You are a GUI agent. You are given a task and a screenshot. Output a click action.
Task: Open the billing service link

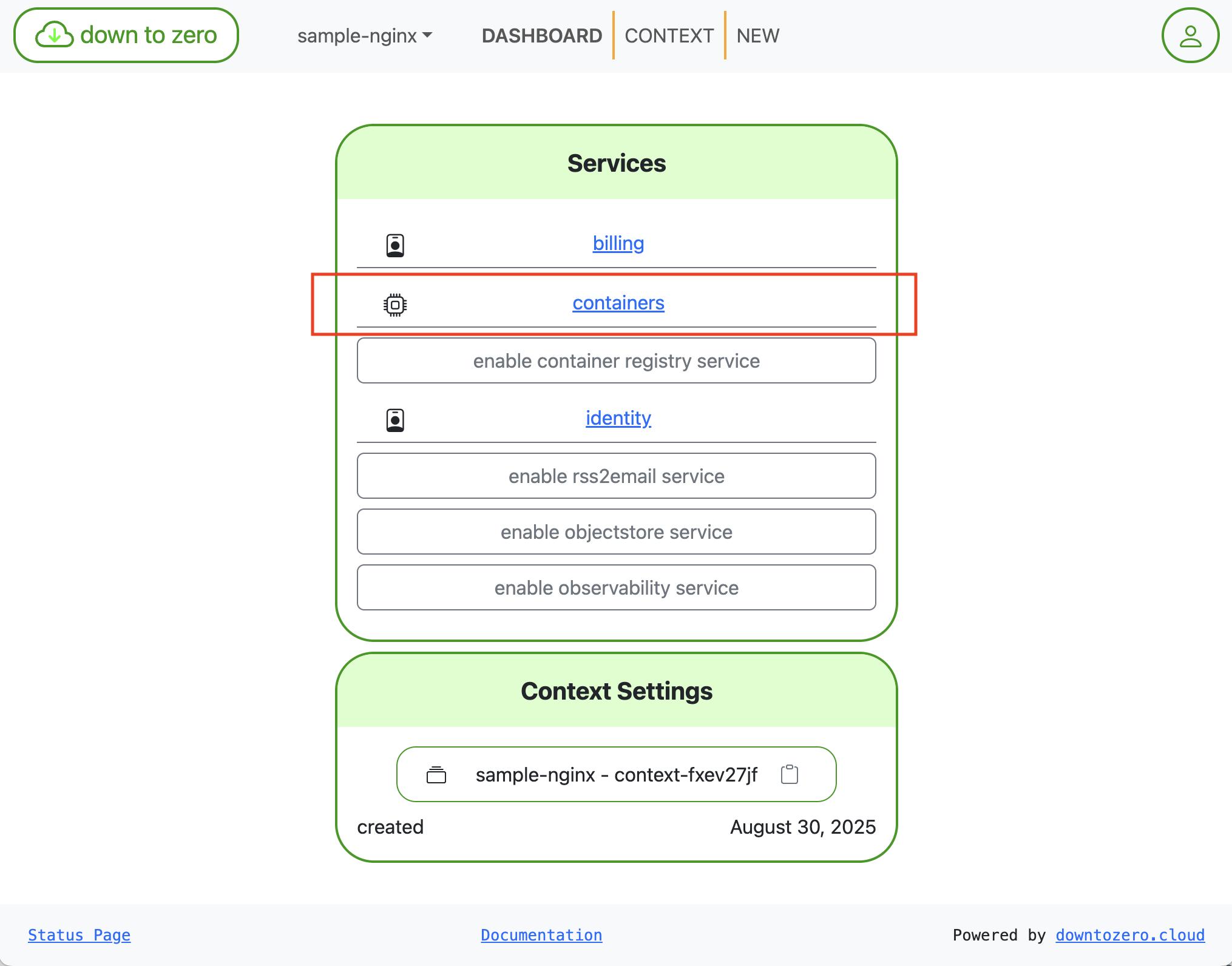click(x=618, y=243)
